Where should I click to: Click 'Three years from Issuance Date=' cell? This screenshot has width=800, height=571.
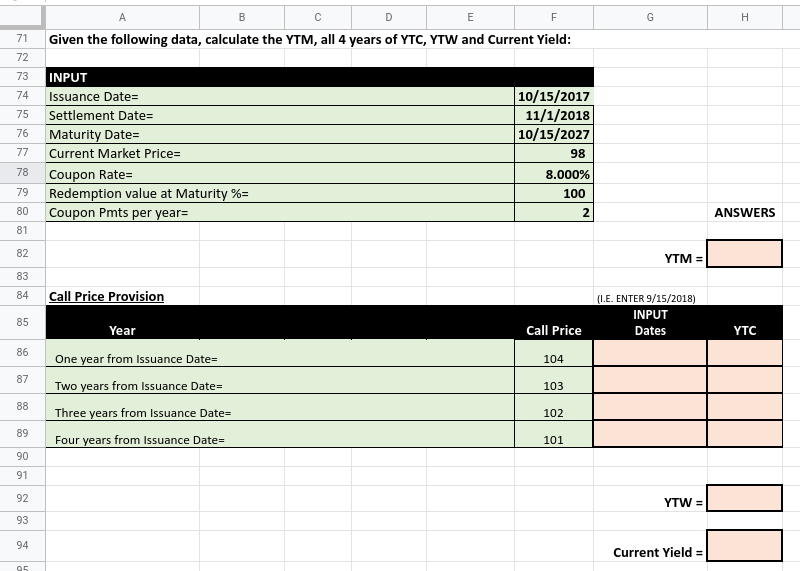280,407
